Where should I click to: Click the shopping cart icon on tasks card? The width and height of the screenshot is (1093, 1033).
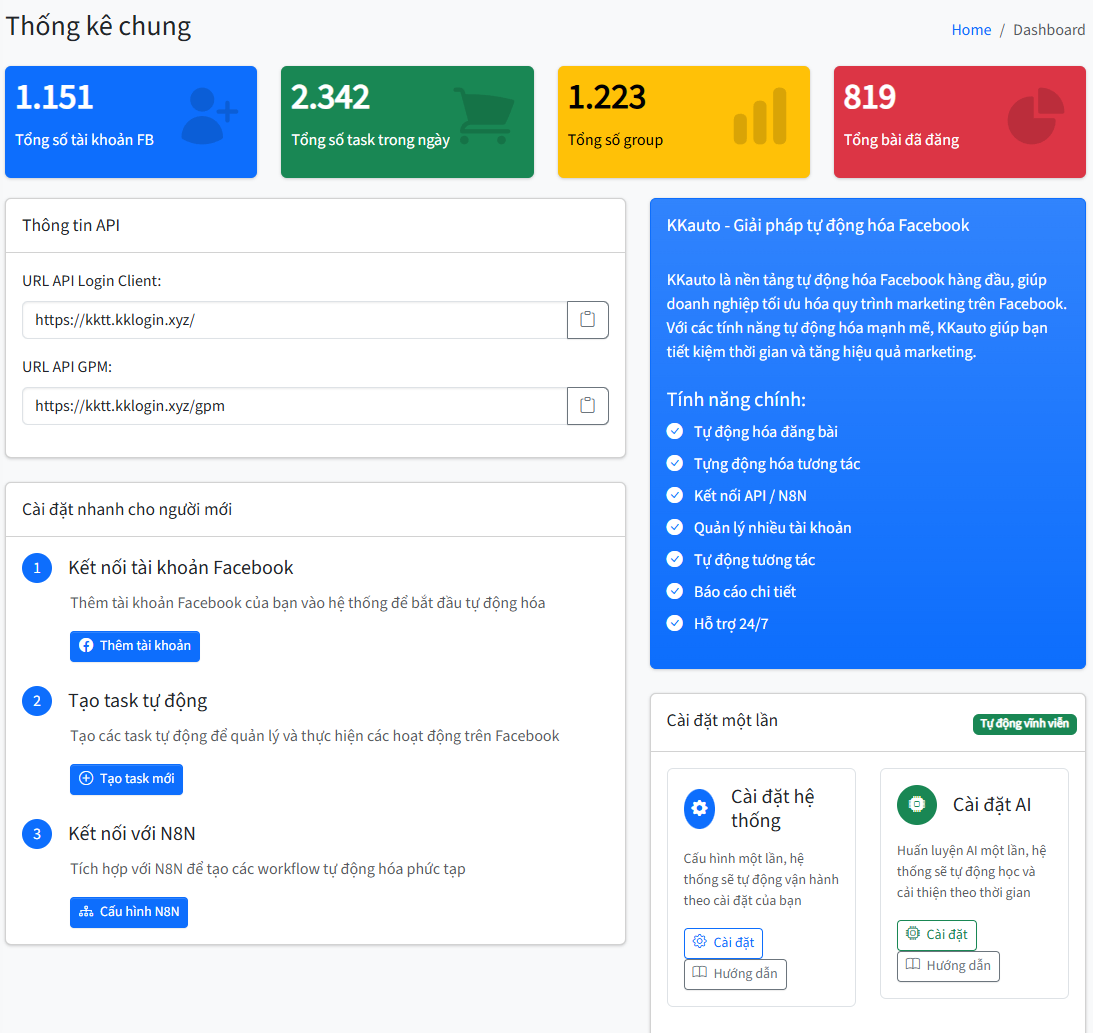484,116
